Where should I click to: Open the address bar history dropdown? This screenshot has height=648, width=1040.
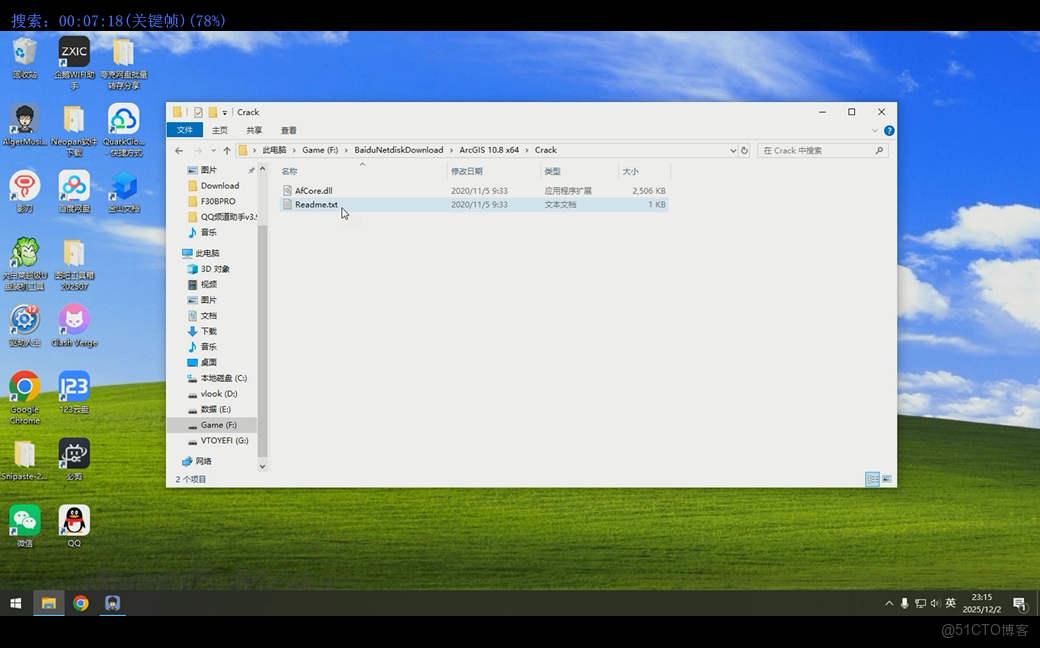(733, 151)
